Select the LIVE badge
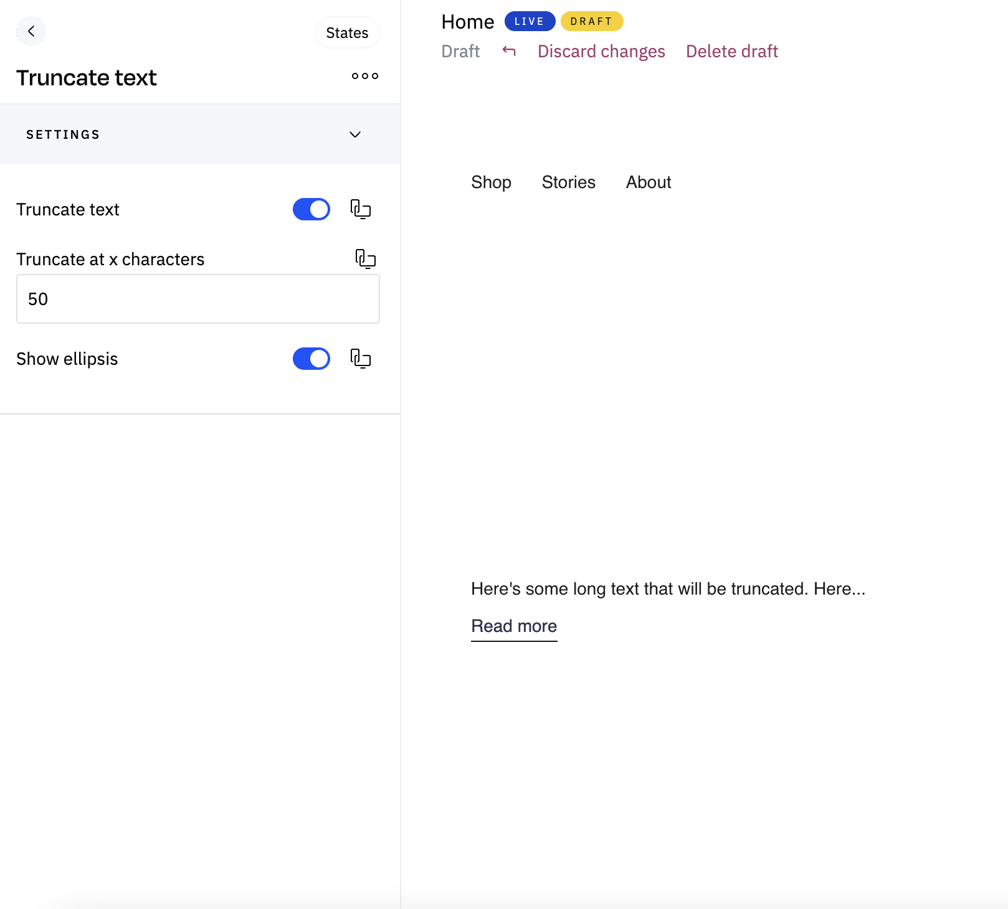1008x909 pixels. click(529, 21)
